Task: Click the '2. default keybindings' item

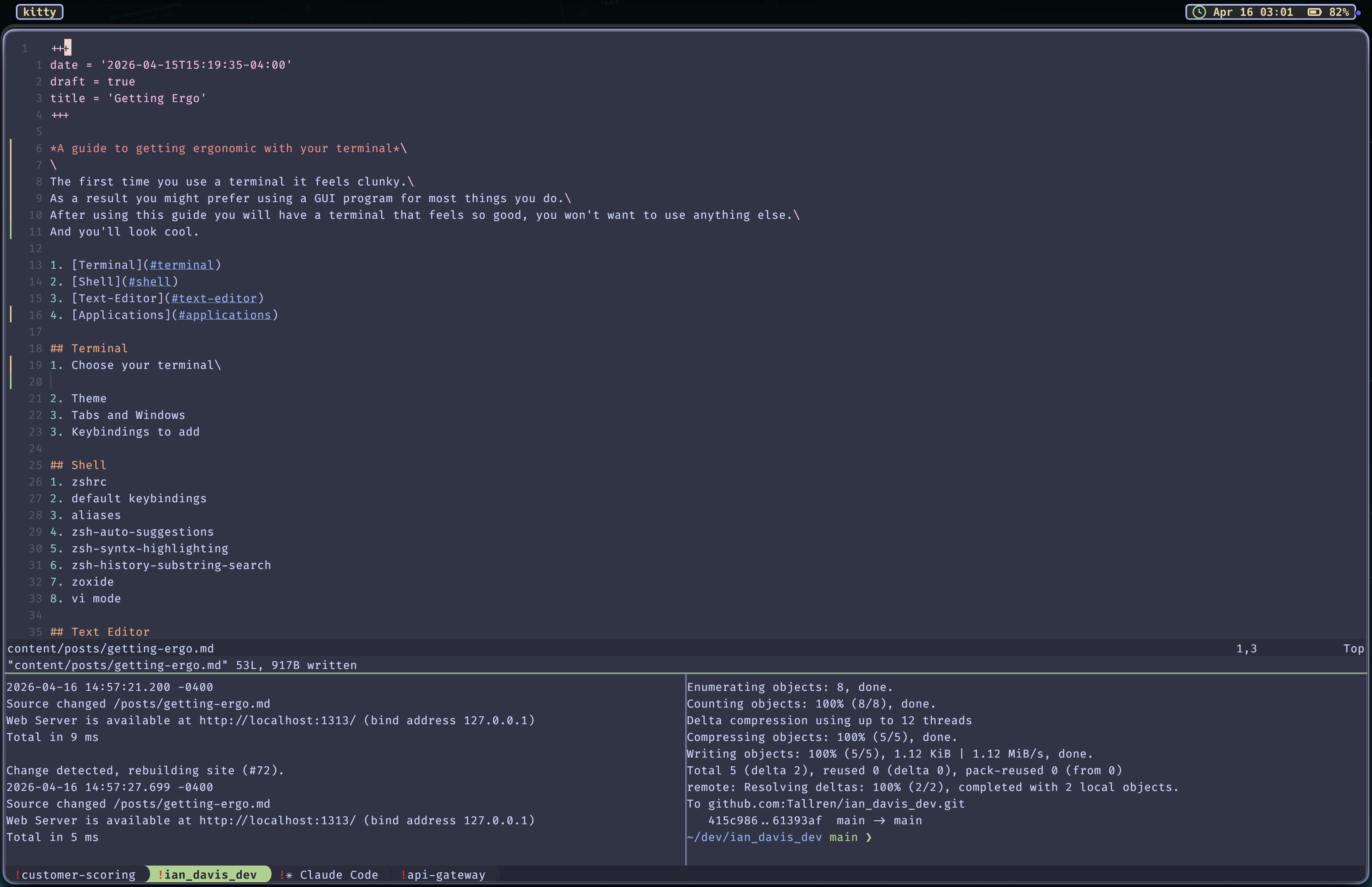Action: pyautogui.click(x=128, y=499)
